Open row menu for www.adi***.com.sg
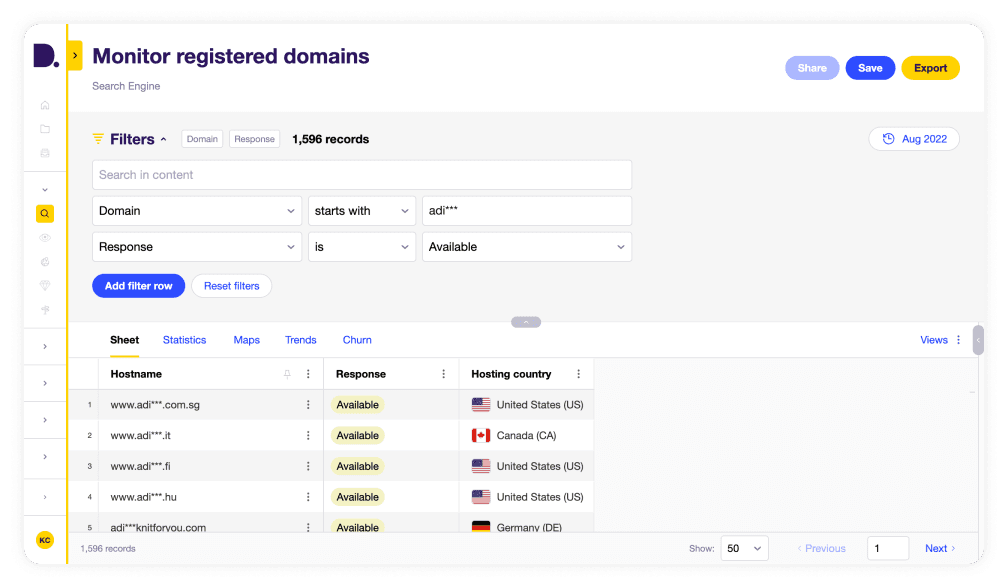The width and height of the screenshot is (1008, 588). tap(308, 405)
